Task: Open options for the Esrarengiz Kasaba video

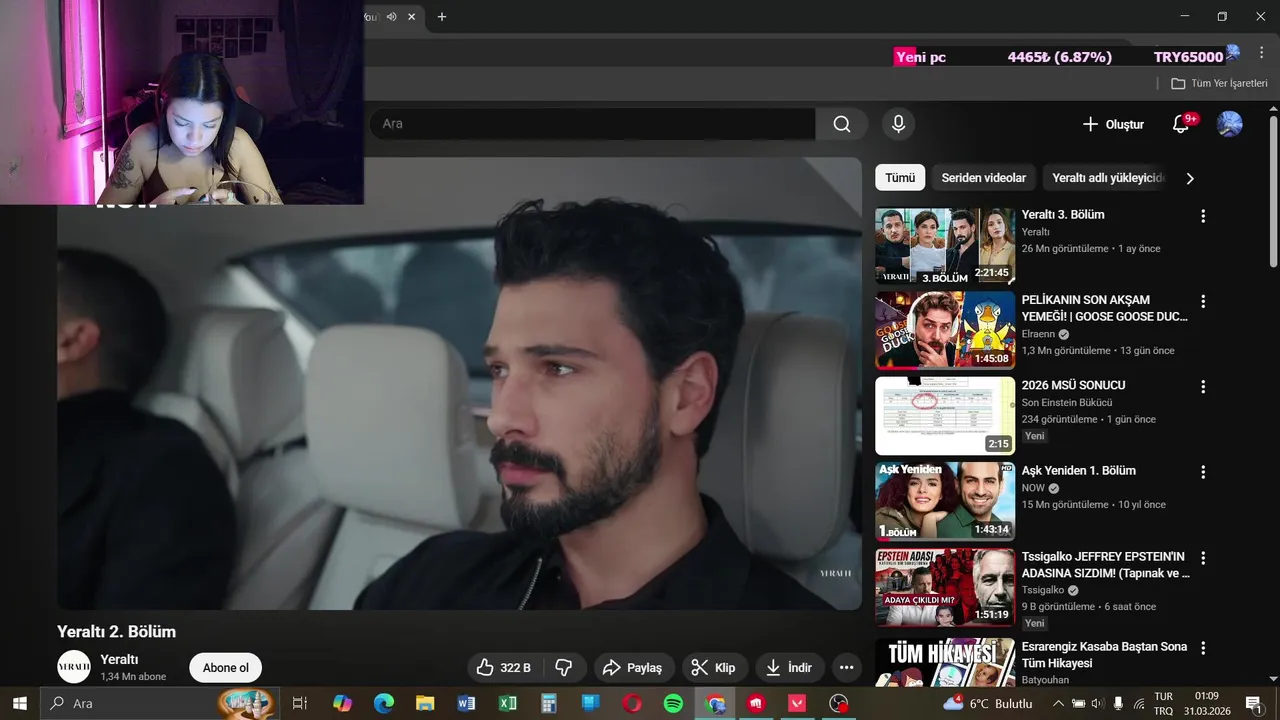Action: 1203,648
